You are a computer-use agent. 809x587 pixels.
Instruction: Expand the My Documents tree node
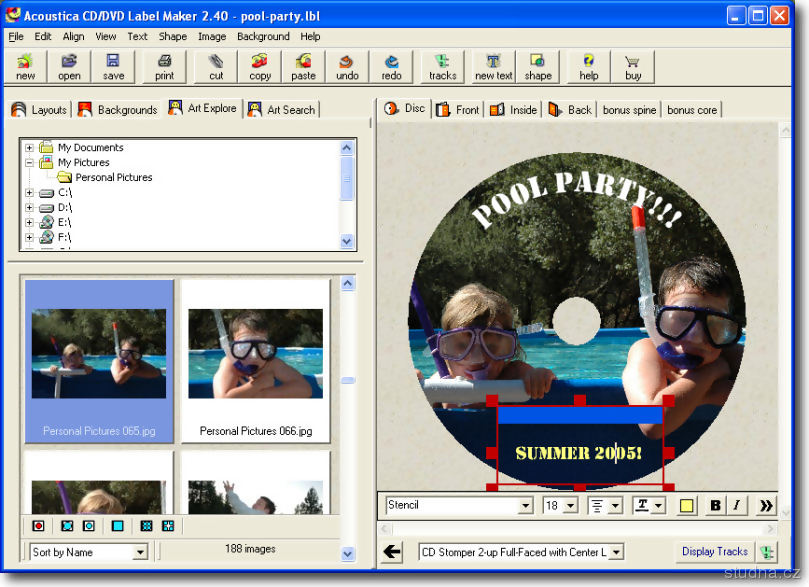30,148
